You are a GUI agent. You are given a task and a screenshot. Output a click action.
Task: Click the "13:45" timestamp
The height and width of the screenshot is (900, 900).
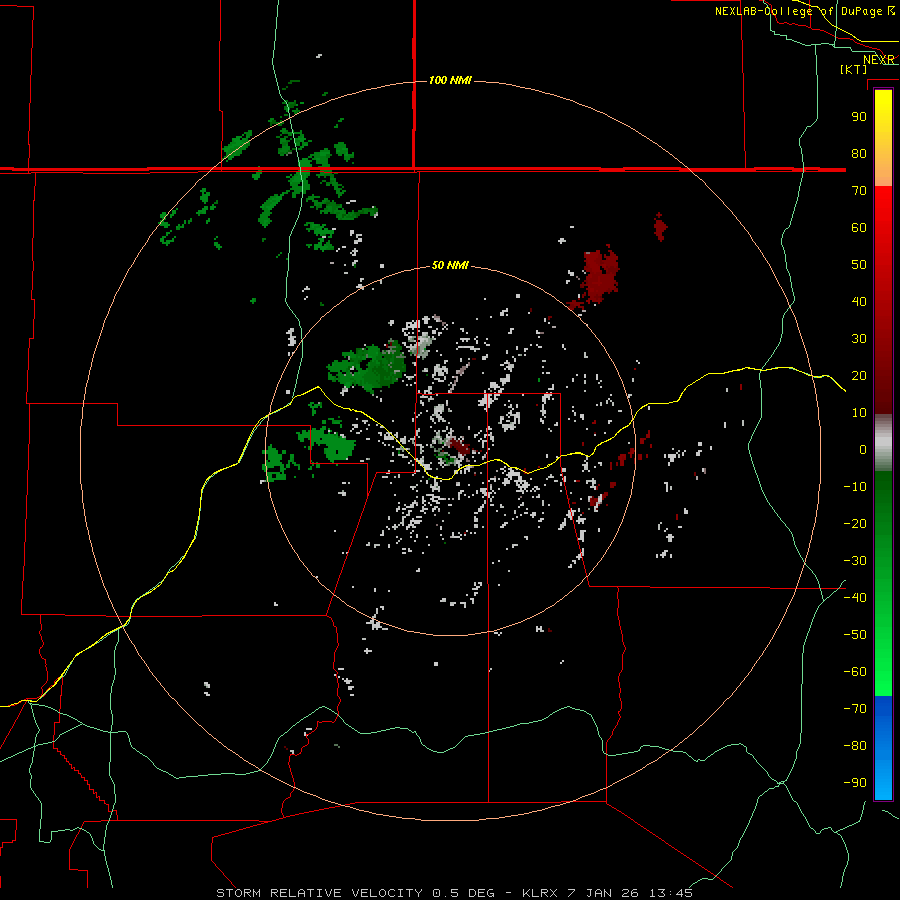coord(671,893)
